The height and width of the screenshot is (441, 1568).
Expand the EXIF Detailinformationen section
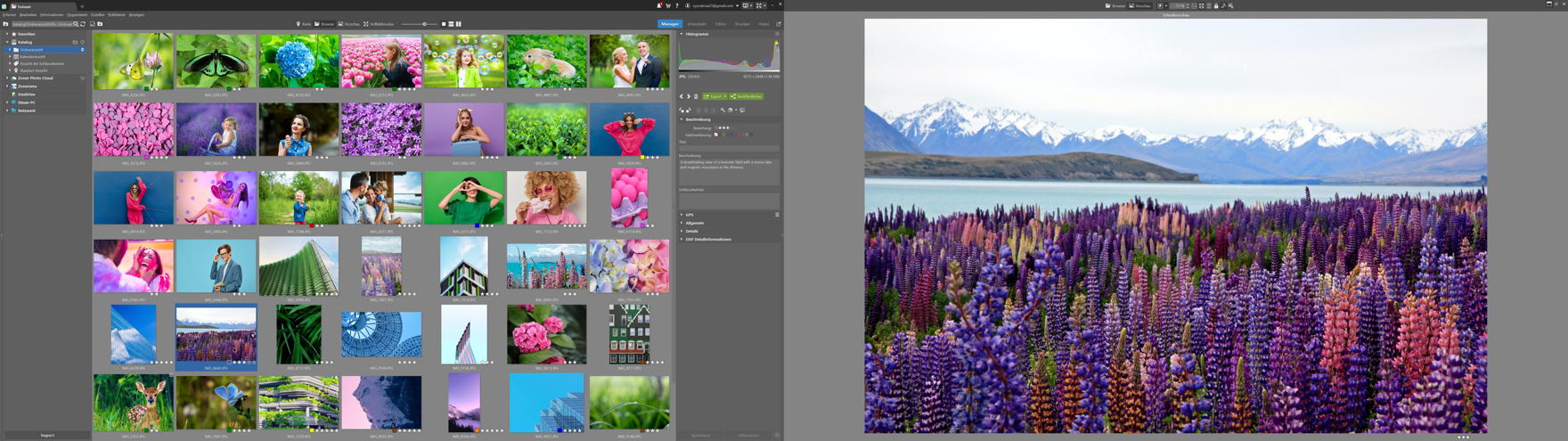point(707,239)
